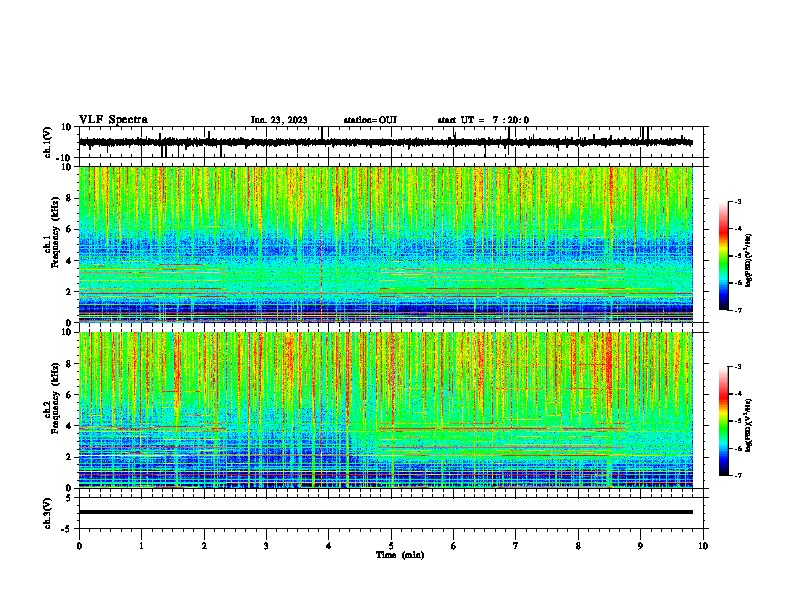Click time-axis tick label "1"
Screen dimensions: 792x612
[x=141, y=546]
